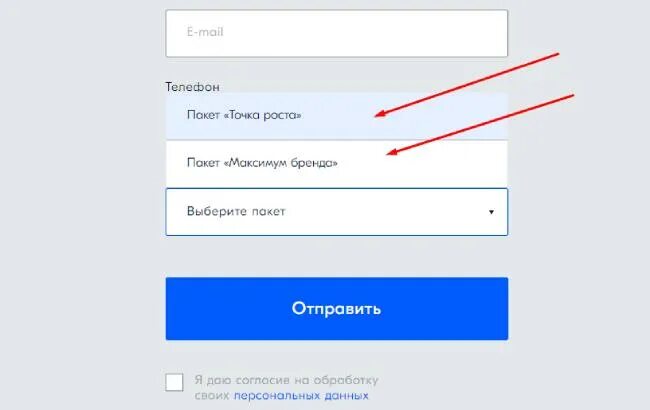The height and width of the screenshot is (410, 650).
Task: Choose the «Максимум бренда» package option
Action: point(337,163)
